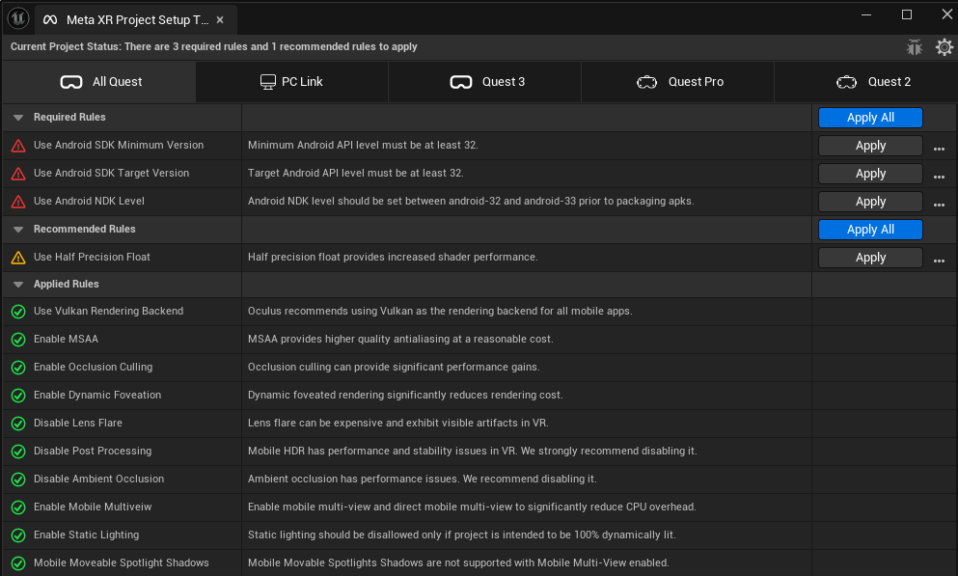Click green check icon for Disable Post Processing
The height and width of the screenshot is (576, 958).
tap(18, 451)
